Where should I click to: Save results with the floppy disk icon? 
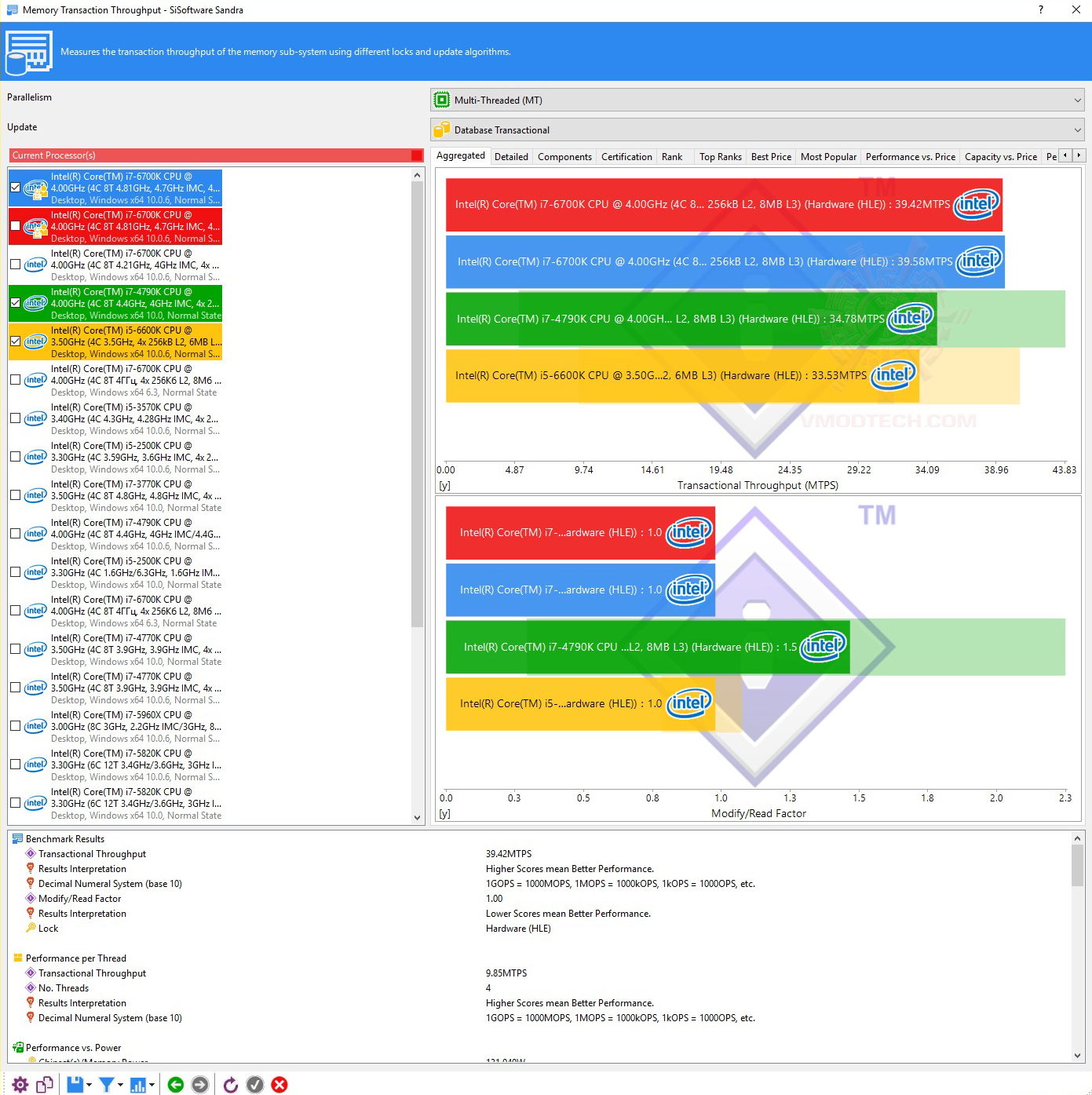pyautogui.click(x=75, y=1085)
